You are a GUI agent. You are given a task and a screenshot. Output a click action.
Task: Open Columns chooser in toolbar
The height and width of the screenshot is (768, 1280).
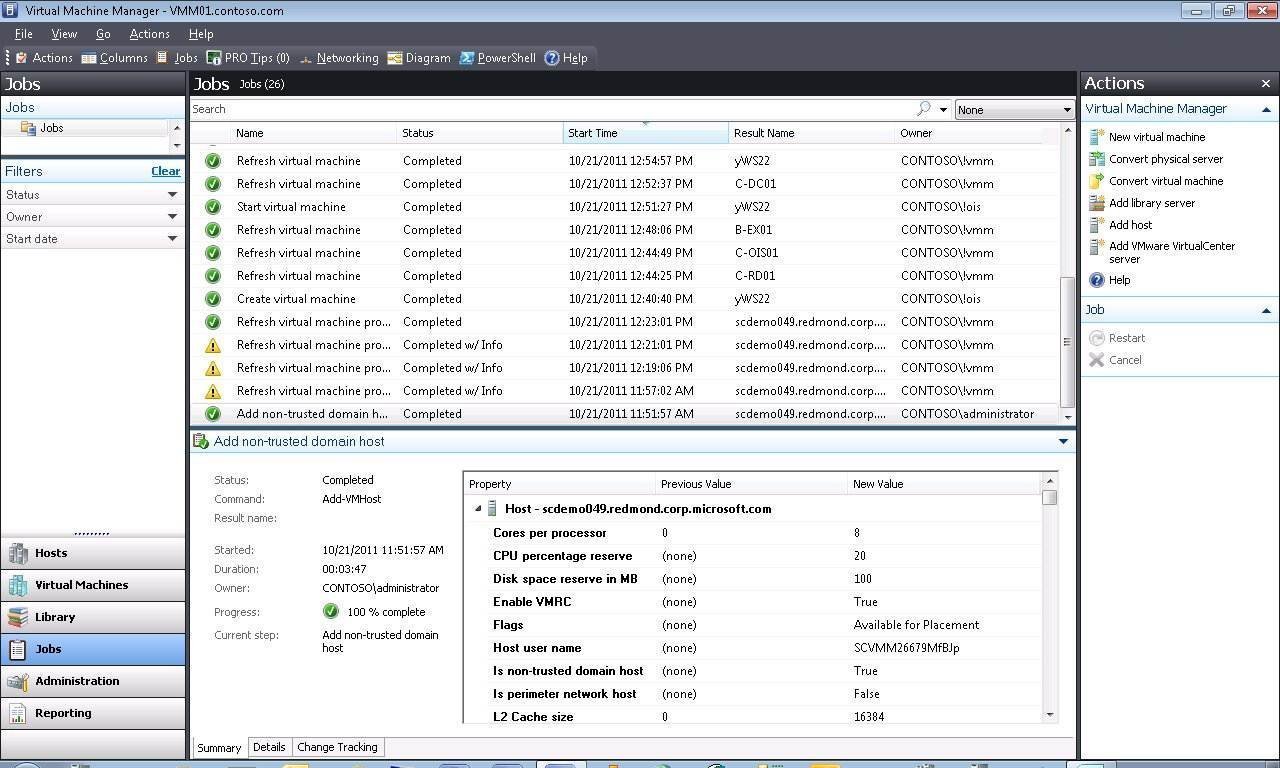115,58
